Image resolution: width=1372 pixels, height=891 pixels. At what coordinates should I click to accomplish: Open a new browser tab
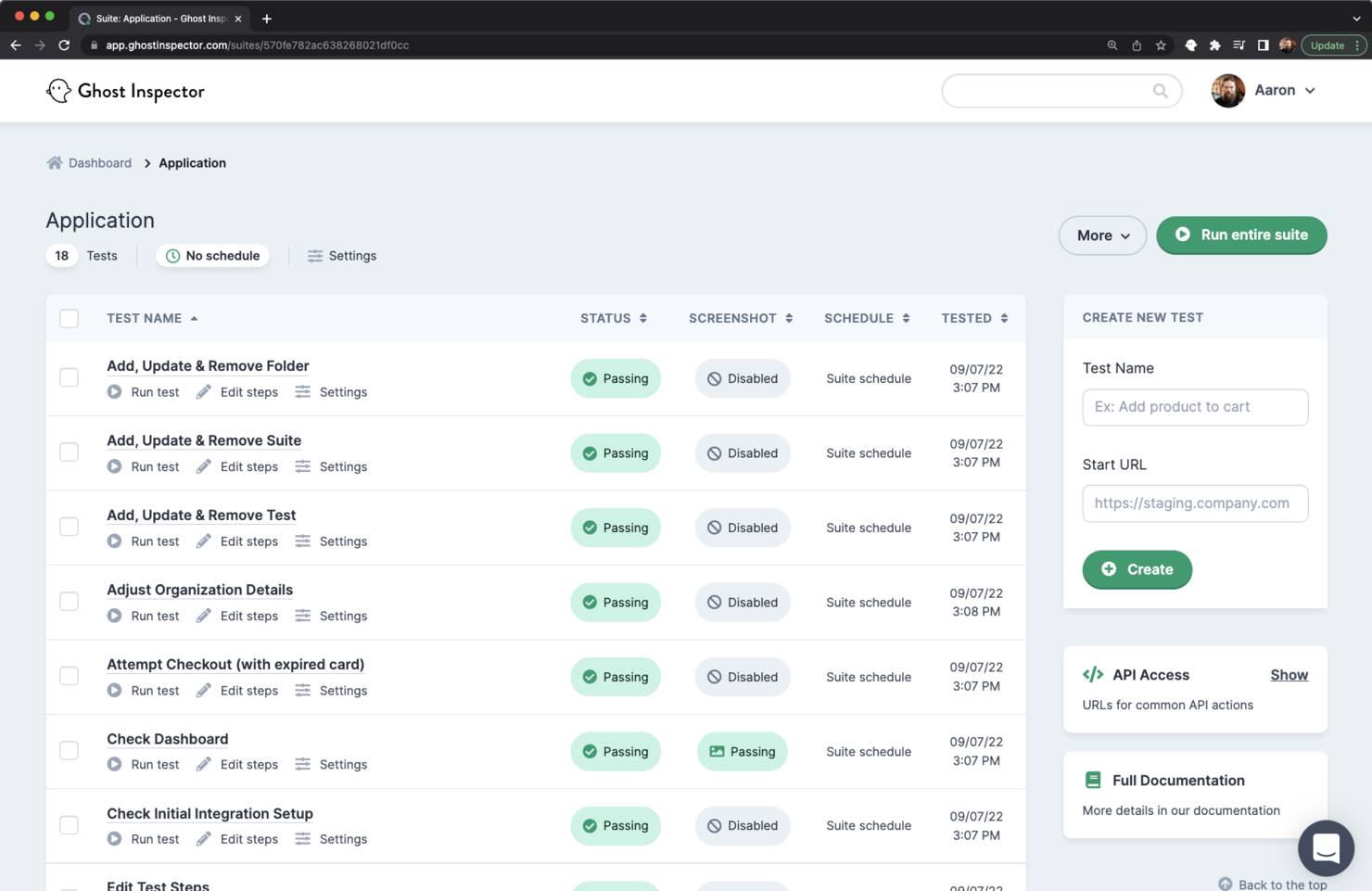[267, 19]
